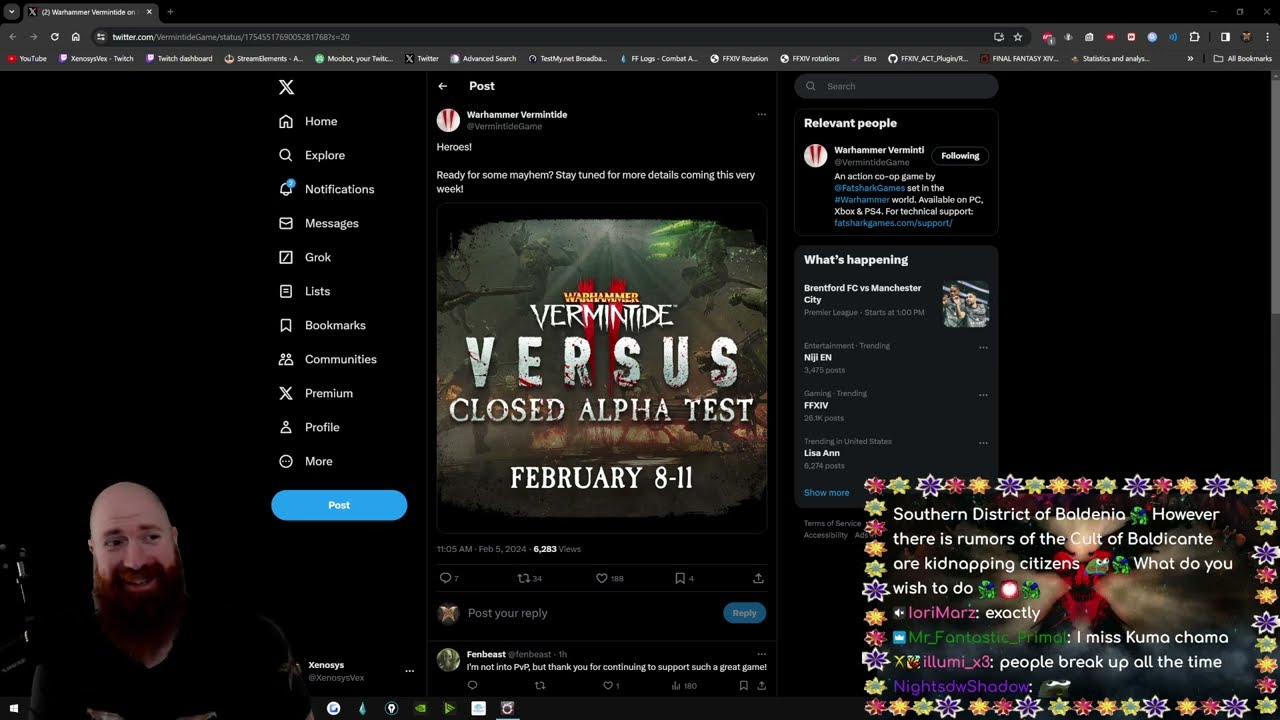Open Profile

(x=309, y=427)
